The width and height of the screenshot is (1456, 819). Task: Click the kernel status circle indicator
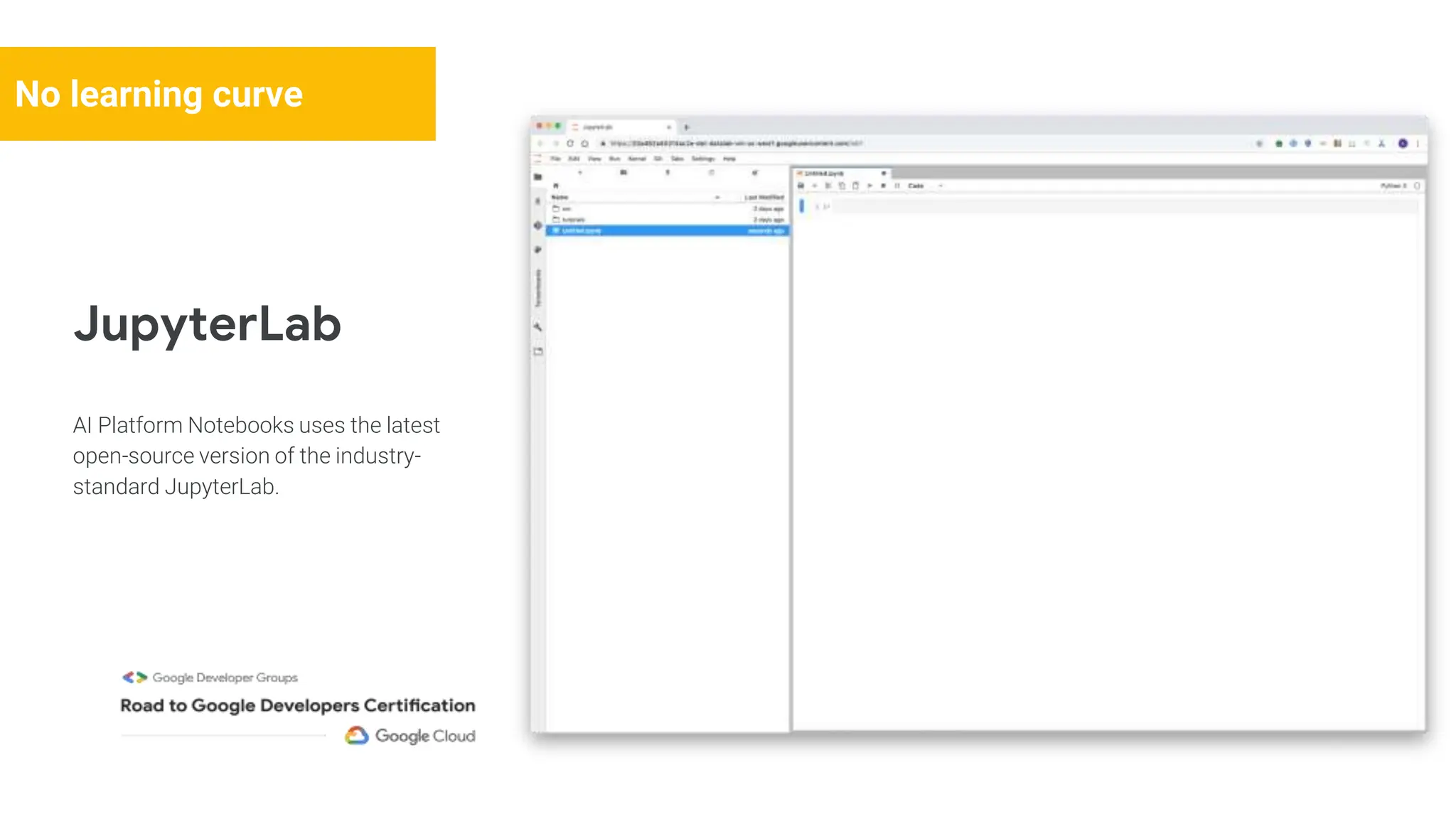click(1417, 186)
